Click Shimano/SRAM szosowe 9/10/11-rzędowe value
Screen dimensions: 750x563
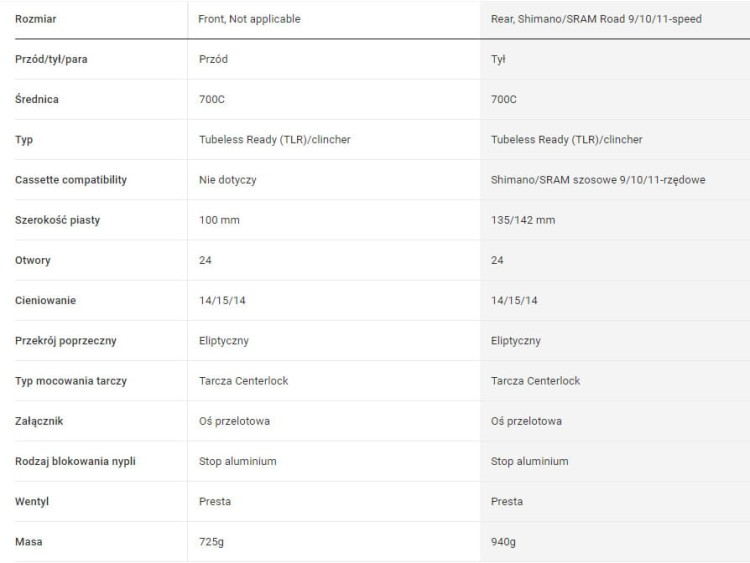[x=598, y=180]
